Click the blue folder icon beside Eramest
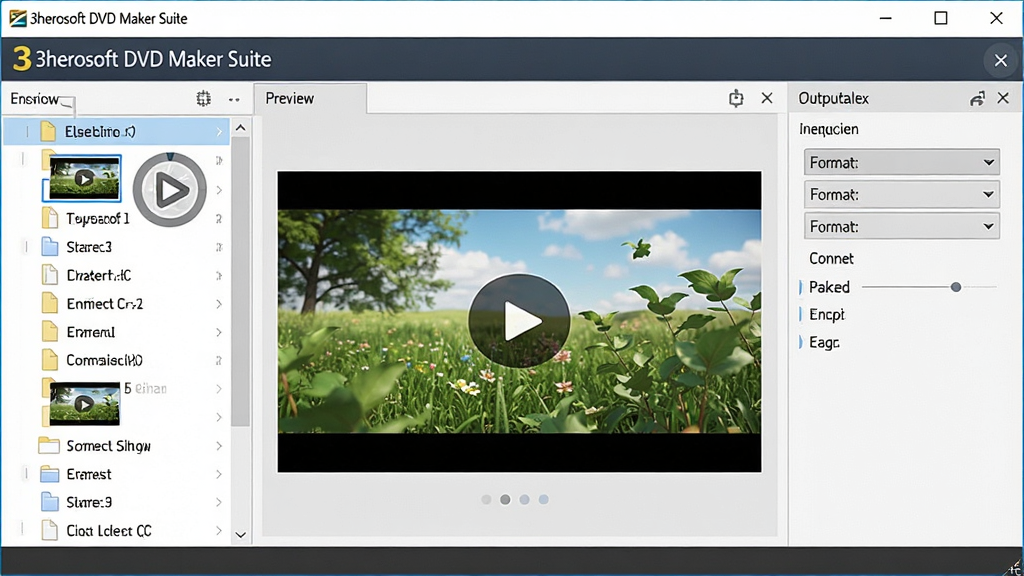 (x=50, y=473)
